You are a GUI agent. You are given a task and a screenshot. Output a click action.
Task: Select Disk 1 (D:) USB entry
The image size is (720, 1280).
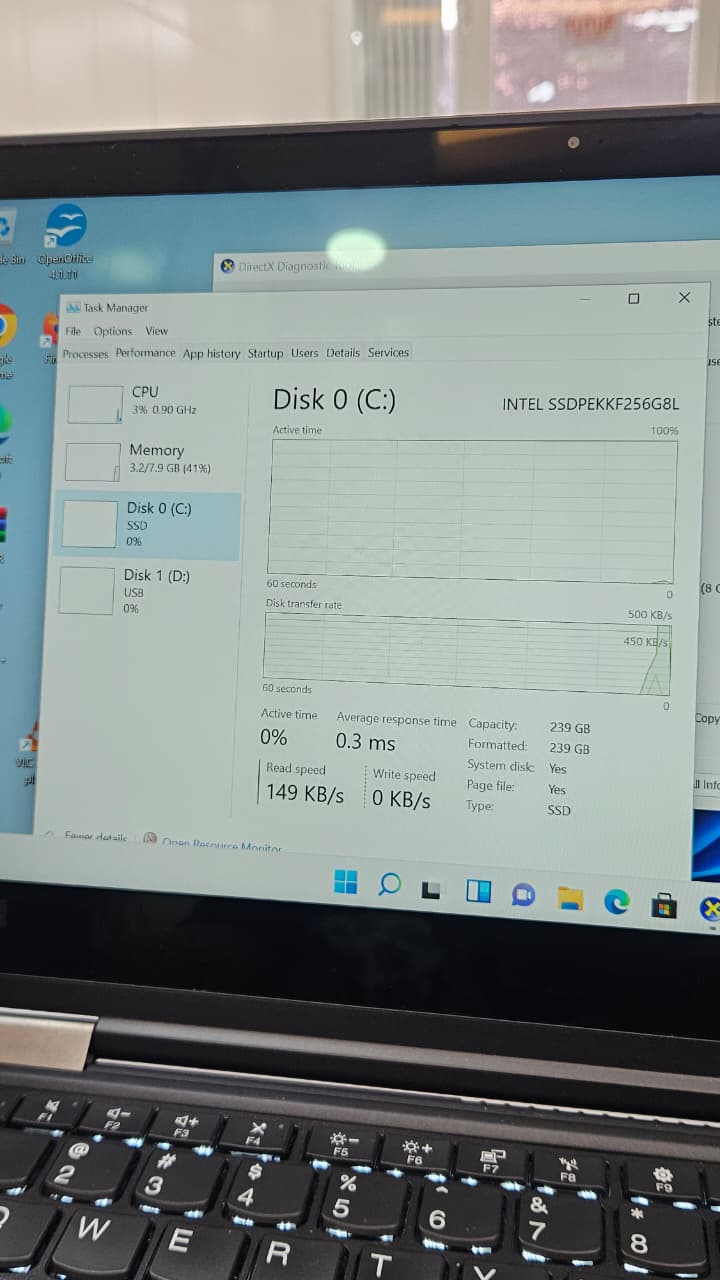click(x=146, y=590)
